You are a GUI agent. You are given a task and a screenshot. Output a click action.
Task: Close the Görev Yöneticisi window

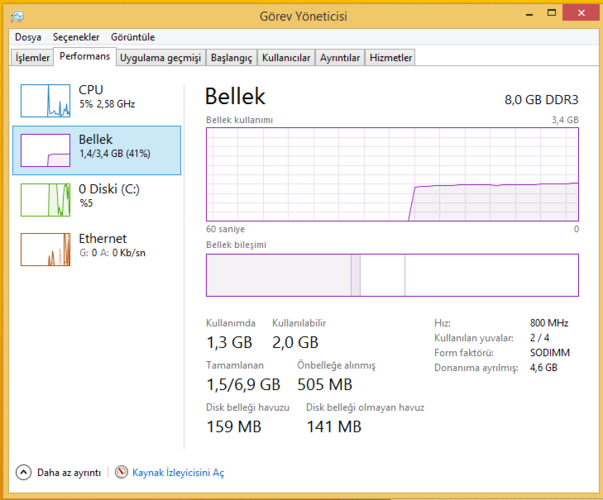pos(581,13)
